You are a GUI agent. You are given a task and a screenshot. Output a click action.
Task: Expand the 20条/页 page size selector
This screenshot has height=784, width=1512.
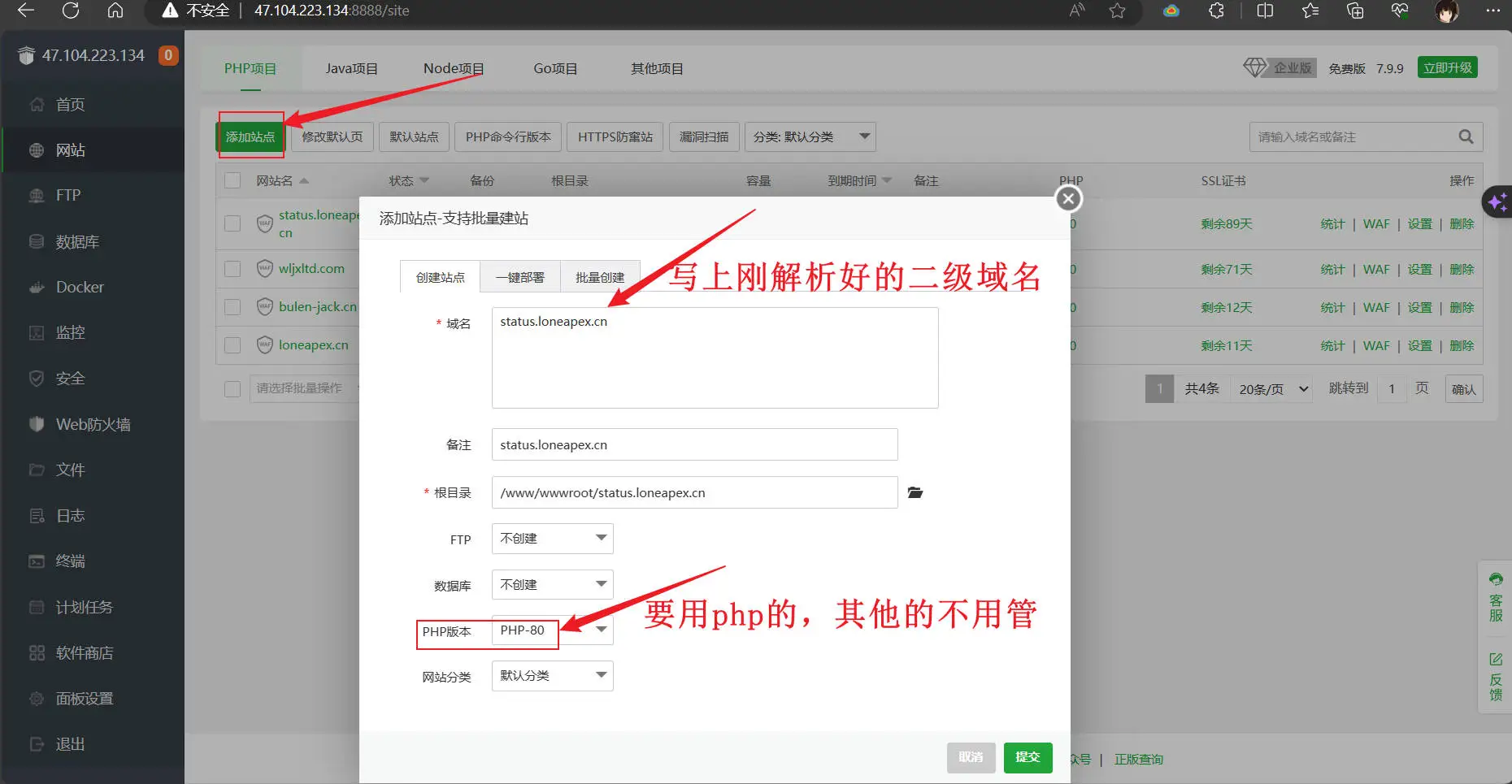(1272, 389)
